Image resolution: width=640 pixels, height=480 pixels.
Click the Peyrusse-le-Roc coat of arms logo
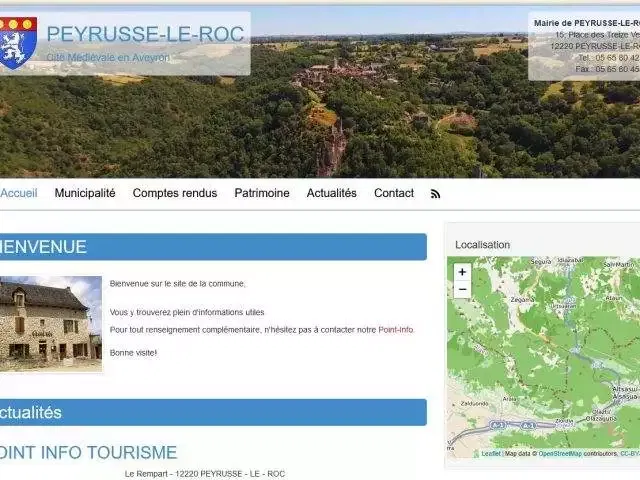pyautogui.click(x=18, y=42)
